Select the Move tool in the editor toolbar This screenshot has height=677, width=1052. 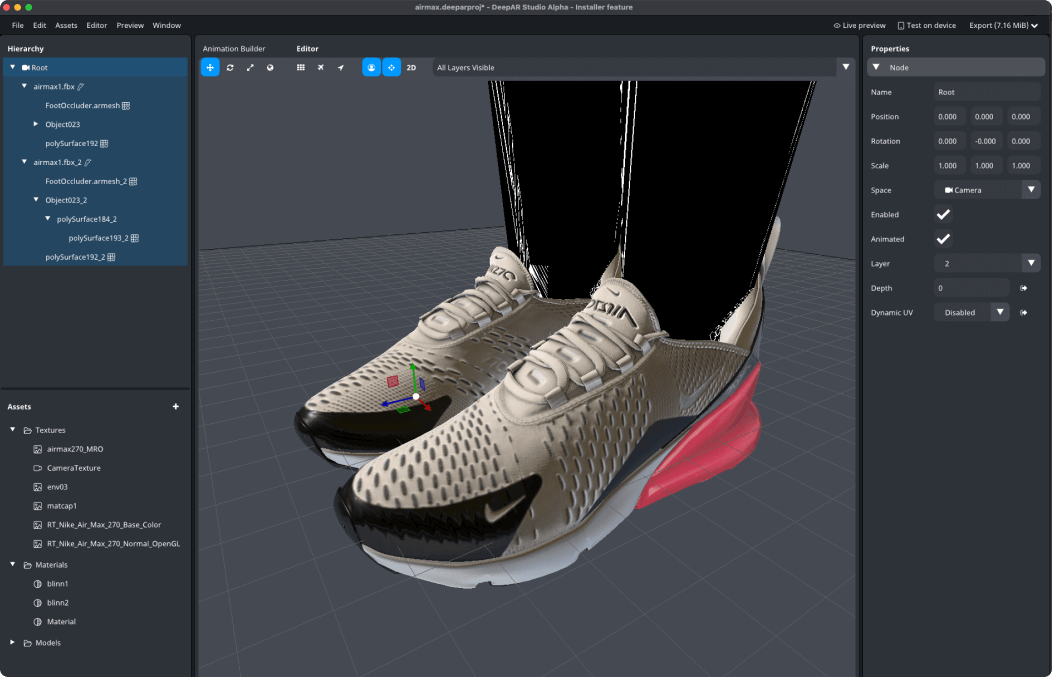(210, 67)
